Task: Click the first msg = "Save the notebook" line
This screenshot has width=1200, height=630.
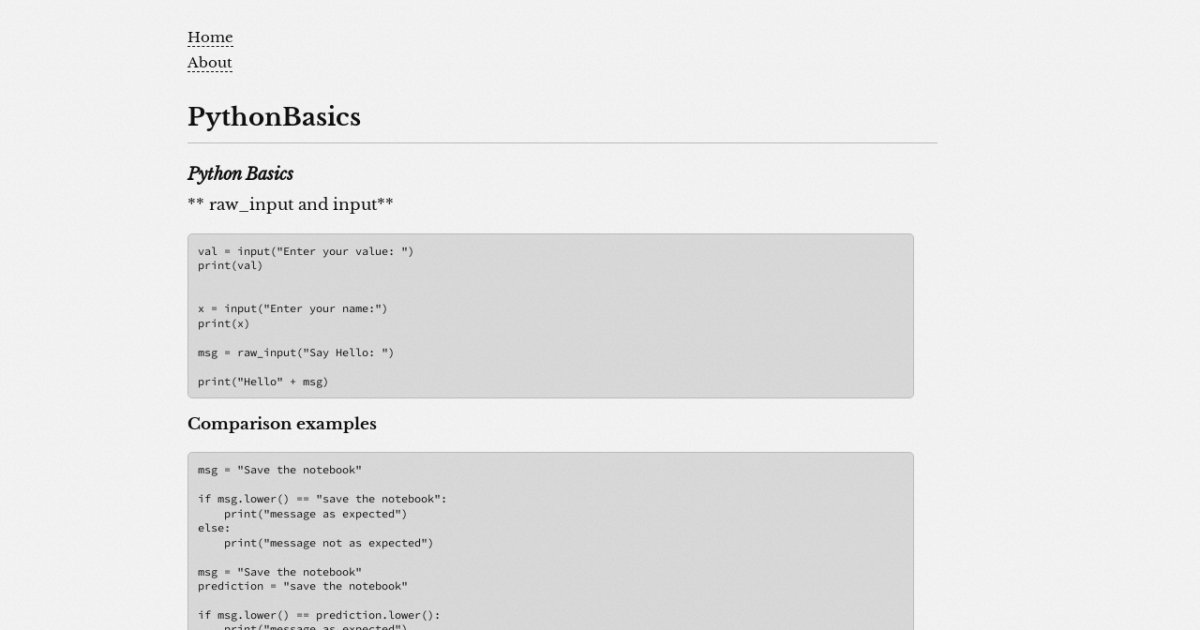Action: (x=279, y=470)
